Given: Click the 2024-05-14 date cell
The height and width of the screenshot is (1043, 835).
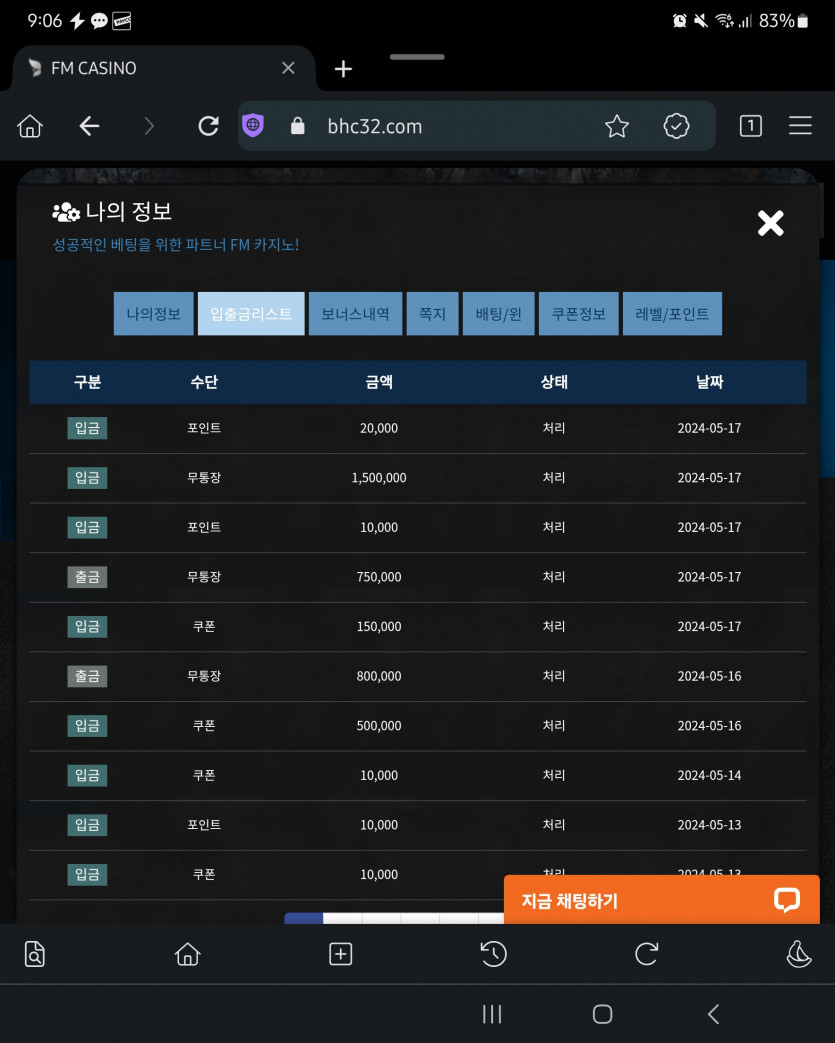Looking at the screenshot, I should point(709,775).
